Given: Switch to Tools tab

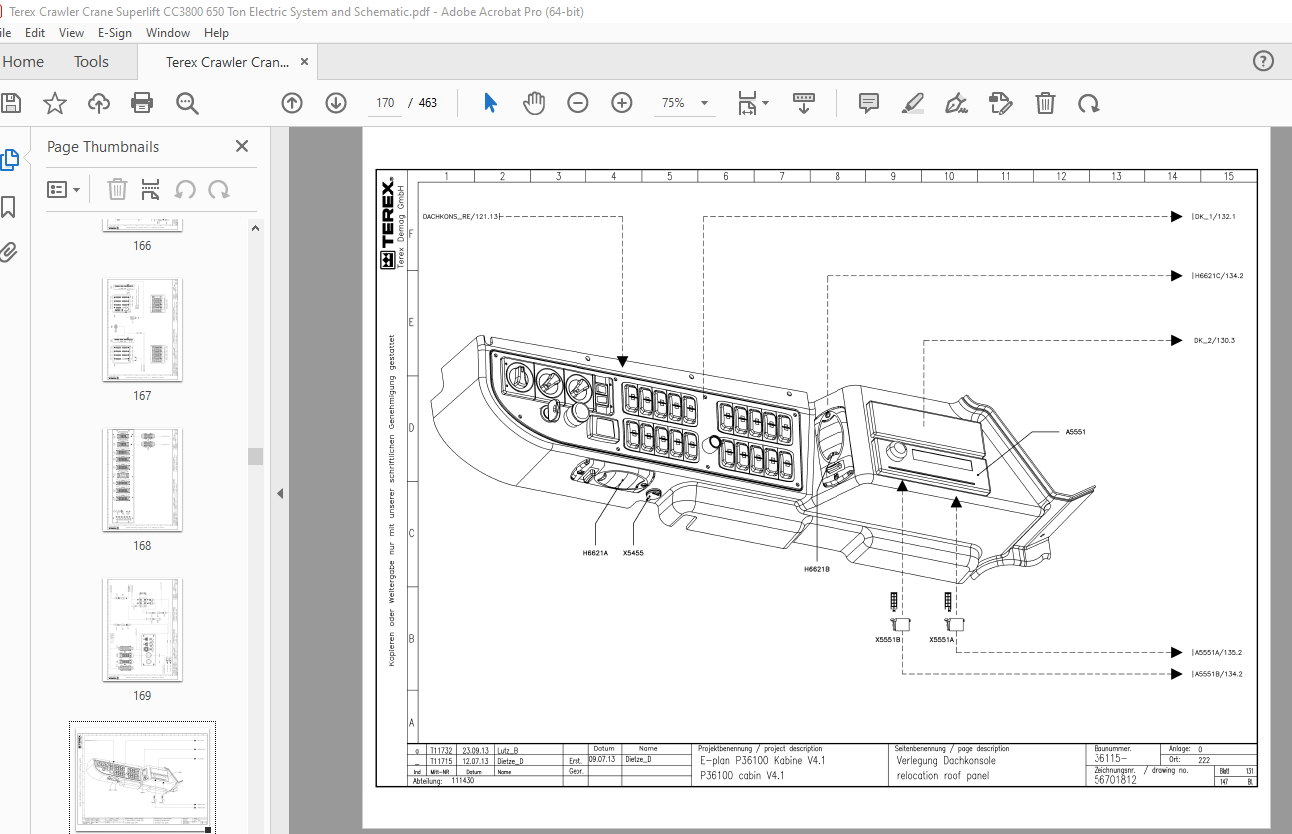Looking at the screenshot, I should click(x=91, y=62).
